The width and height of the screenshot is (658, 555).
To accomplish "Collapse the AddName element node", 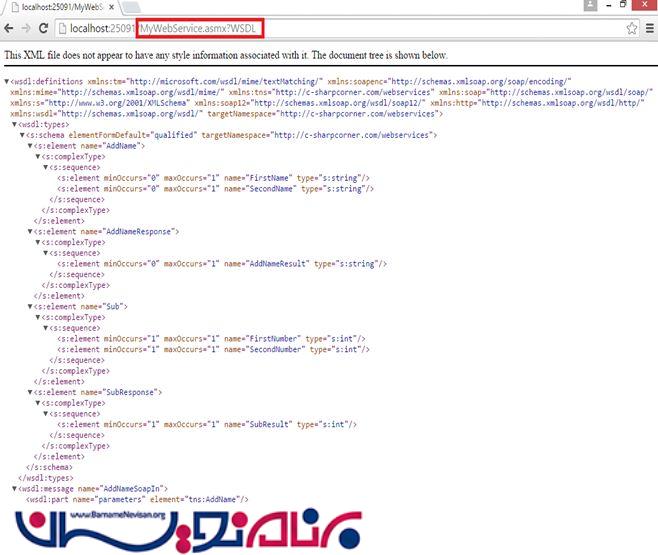I will [x=31, y=146].
